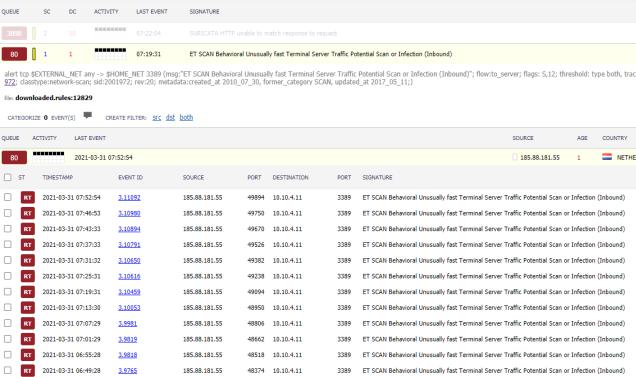The height and width of the screenshot is (377, 636).
Task: Check the box for the 07:31:32 event
Action: [8, 260]
